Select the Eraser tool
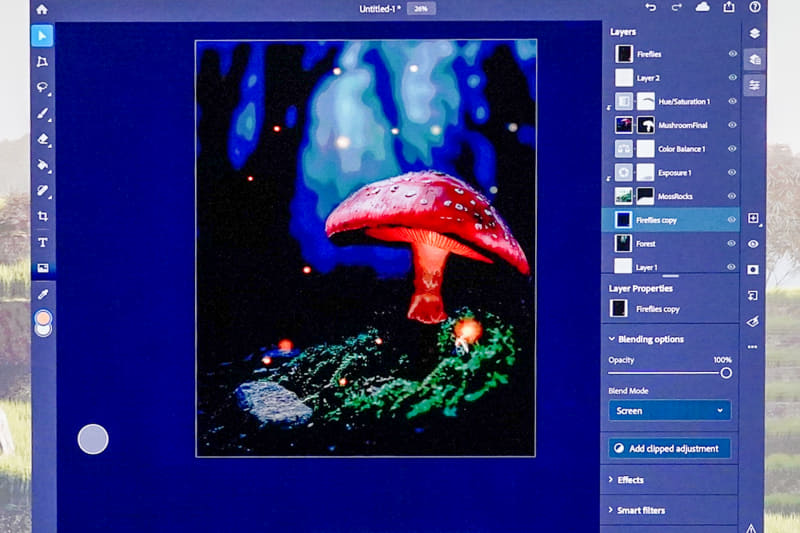800x533 pixels. (42, 139)
